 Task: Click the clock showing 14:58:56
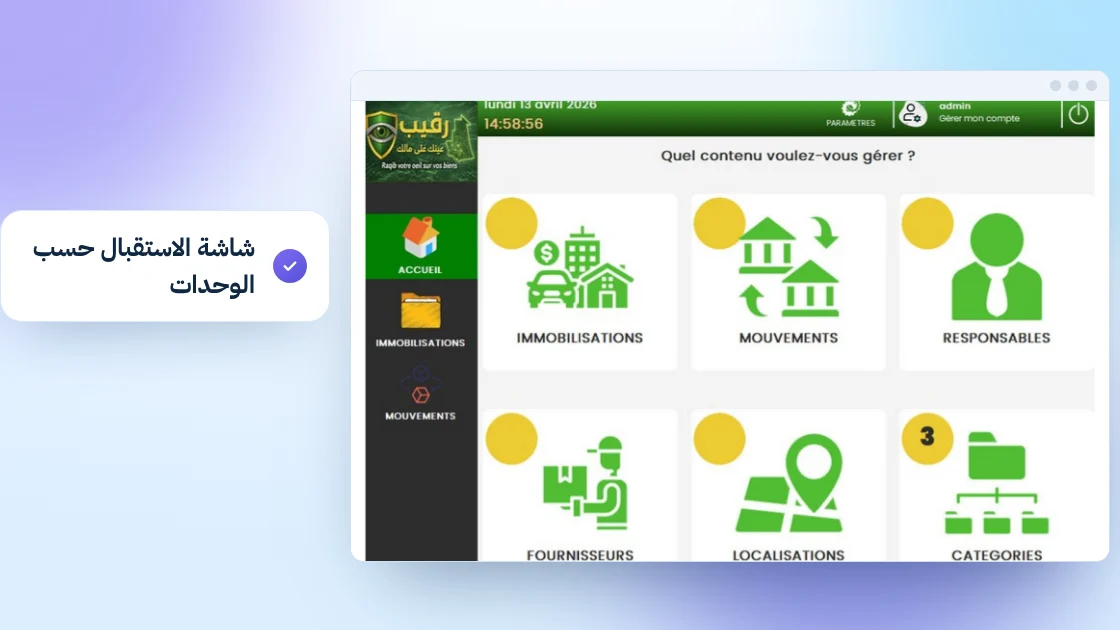[x=514, y=124]
